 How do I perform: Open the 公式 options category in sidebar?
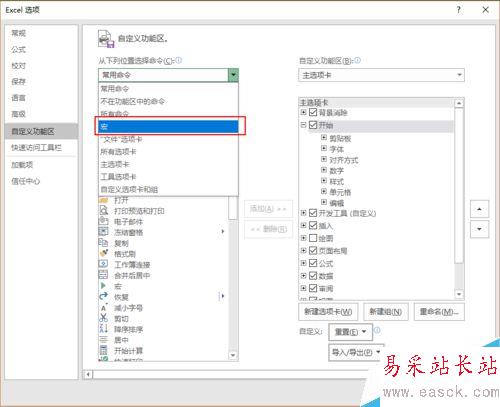41,49
